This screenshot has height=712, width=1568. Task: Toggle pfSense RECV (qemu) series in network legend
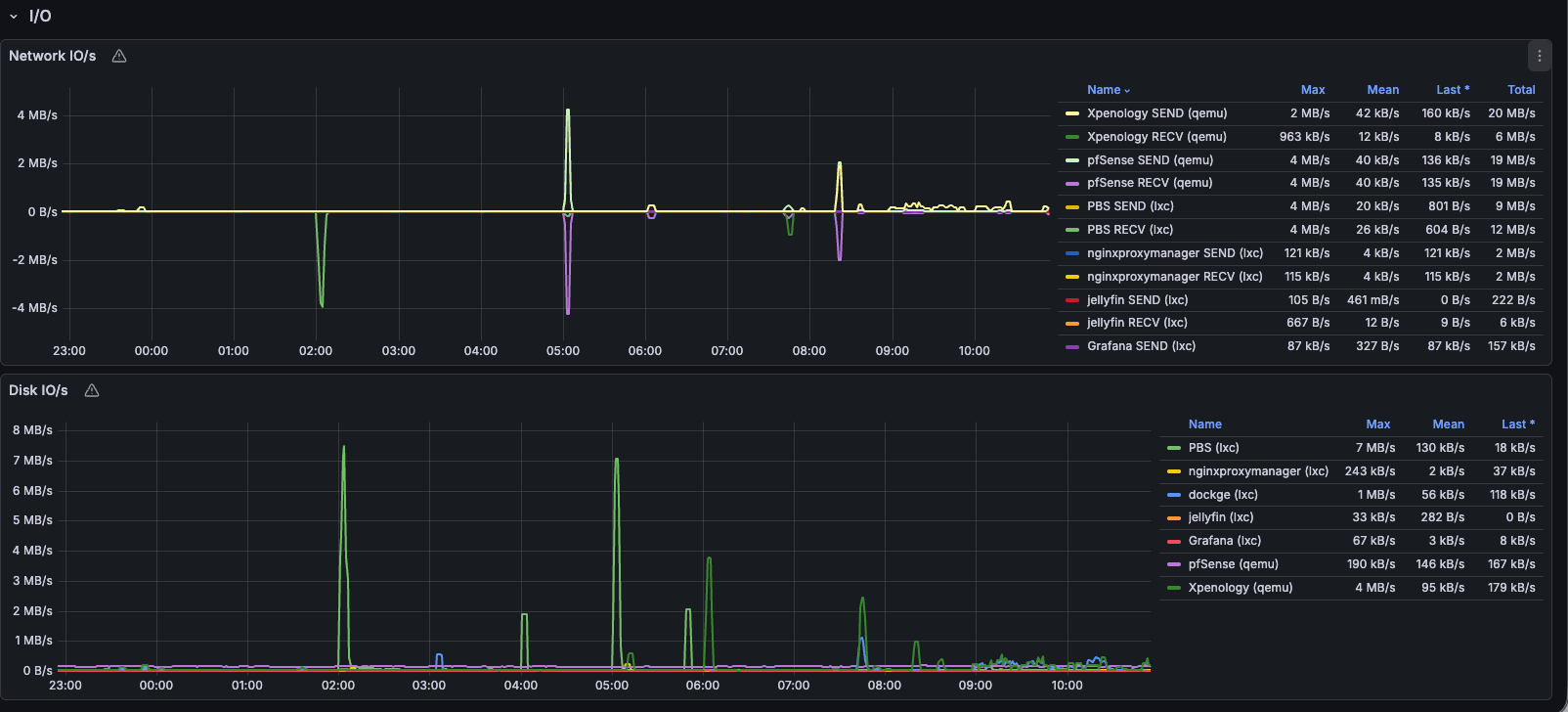1149,183
